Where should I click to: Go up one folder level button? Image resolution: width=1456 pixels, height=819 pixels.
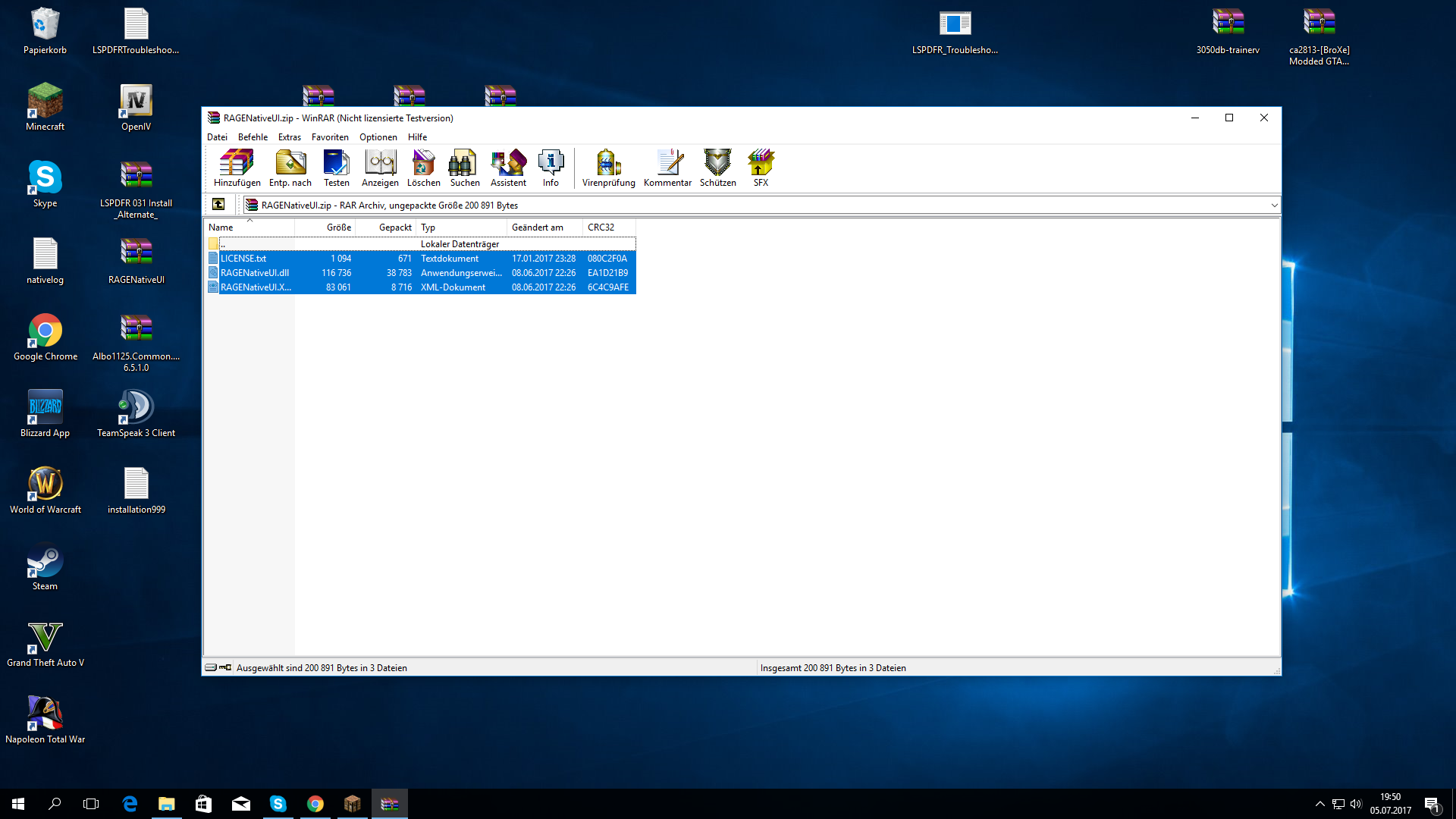[x=218, y=205]
